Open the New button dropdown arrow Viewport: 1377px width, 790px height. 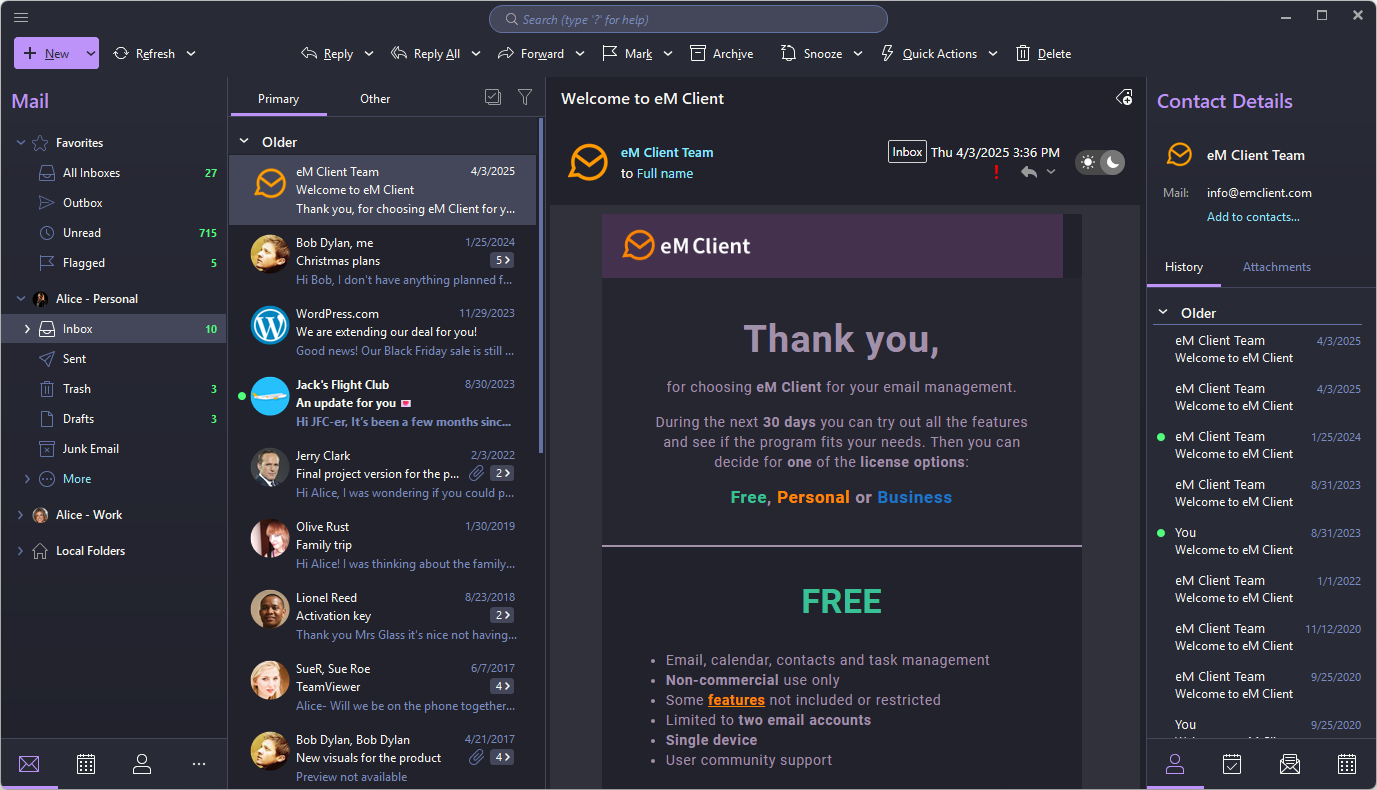[x=91, y=54]
